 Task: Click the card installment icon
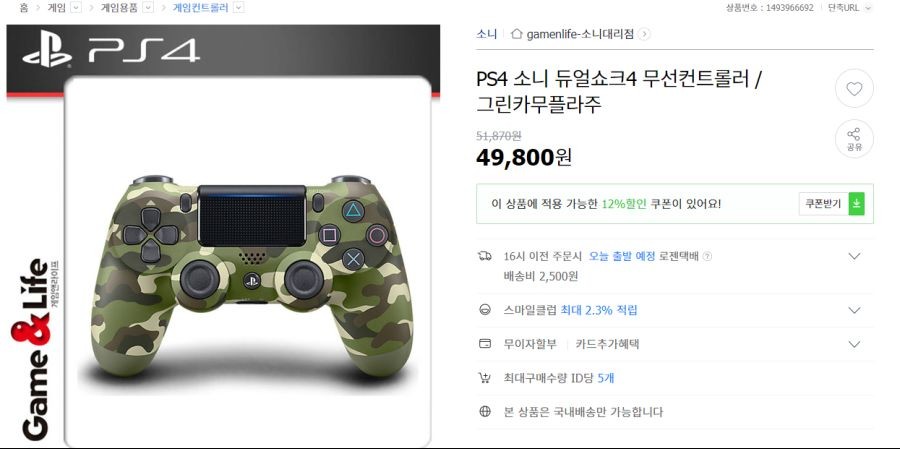pyautogui.click(x=485, y=344)
